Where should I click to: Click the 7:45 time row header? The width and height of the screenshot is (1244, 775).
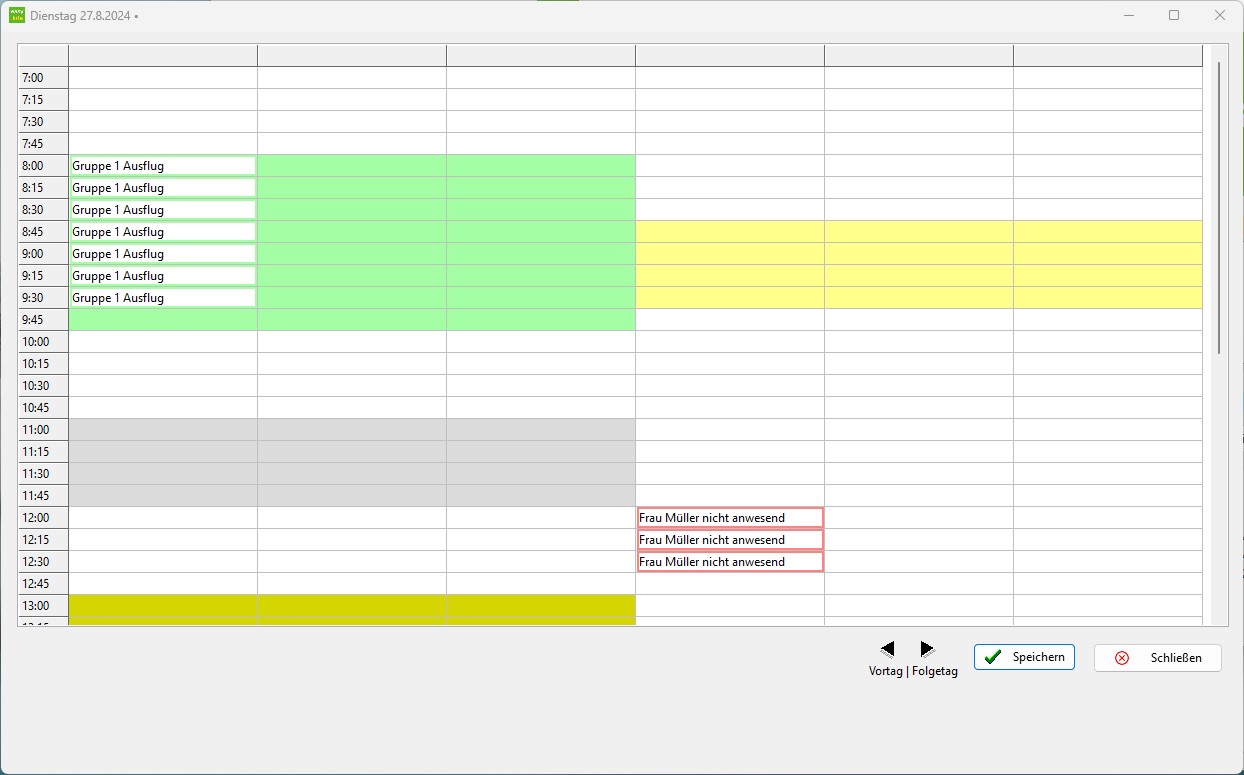pos(43,144)
